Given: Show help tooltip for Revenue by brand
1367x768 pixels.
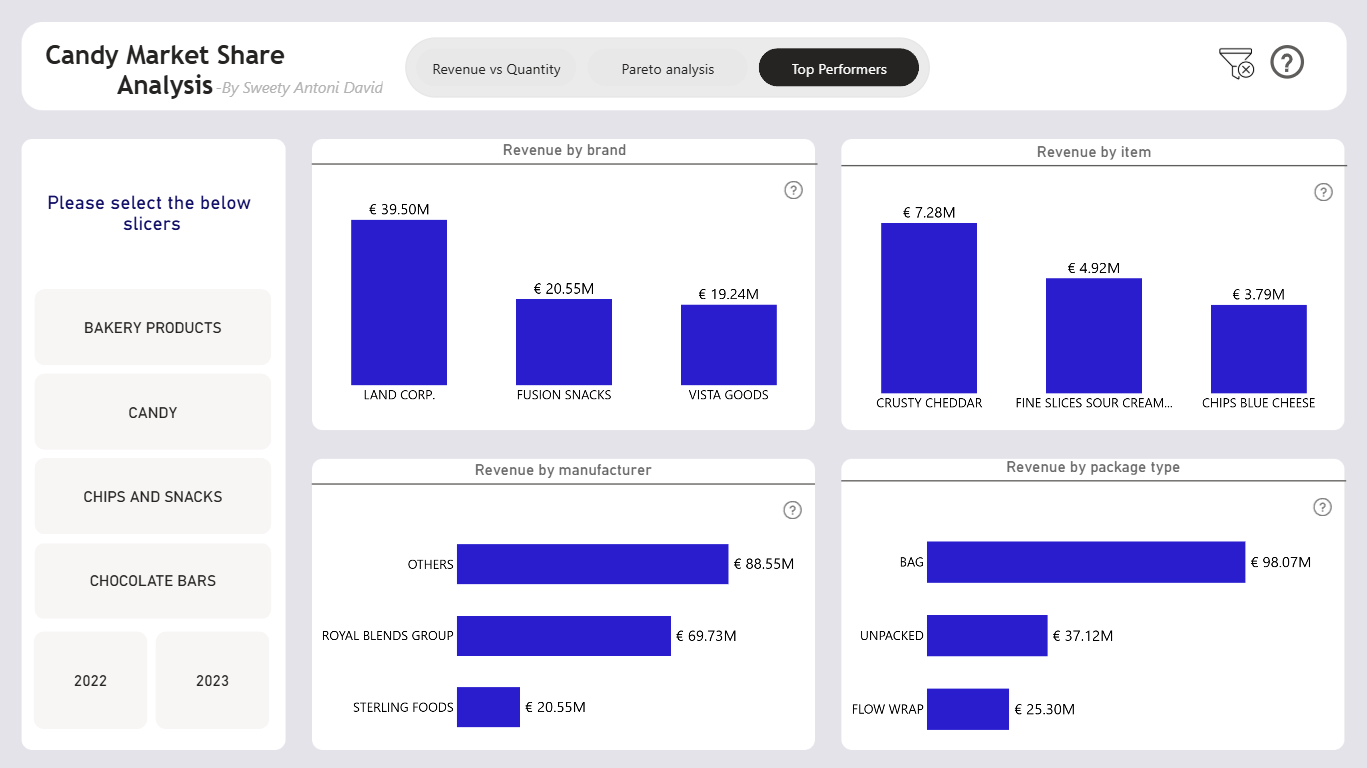Looking at the screenshot, I should [x=793, y=190].
